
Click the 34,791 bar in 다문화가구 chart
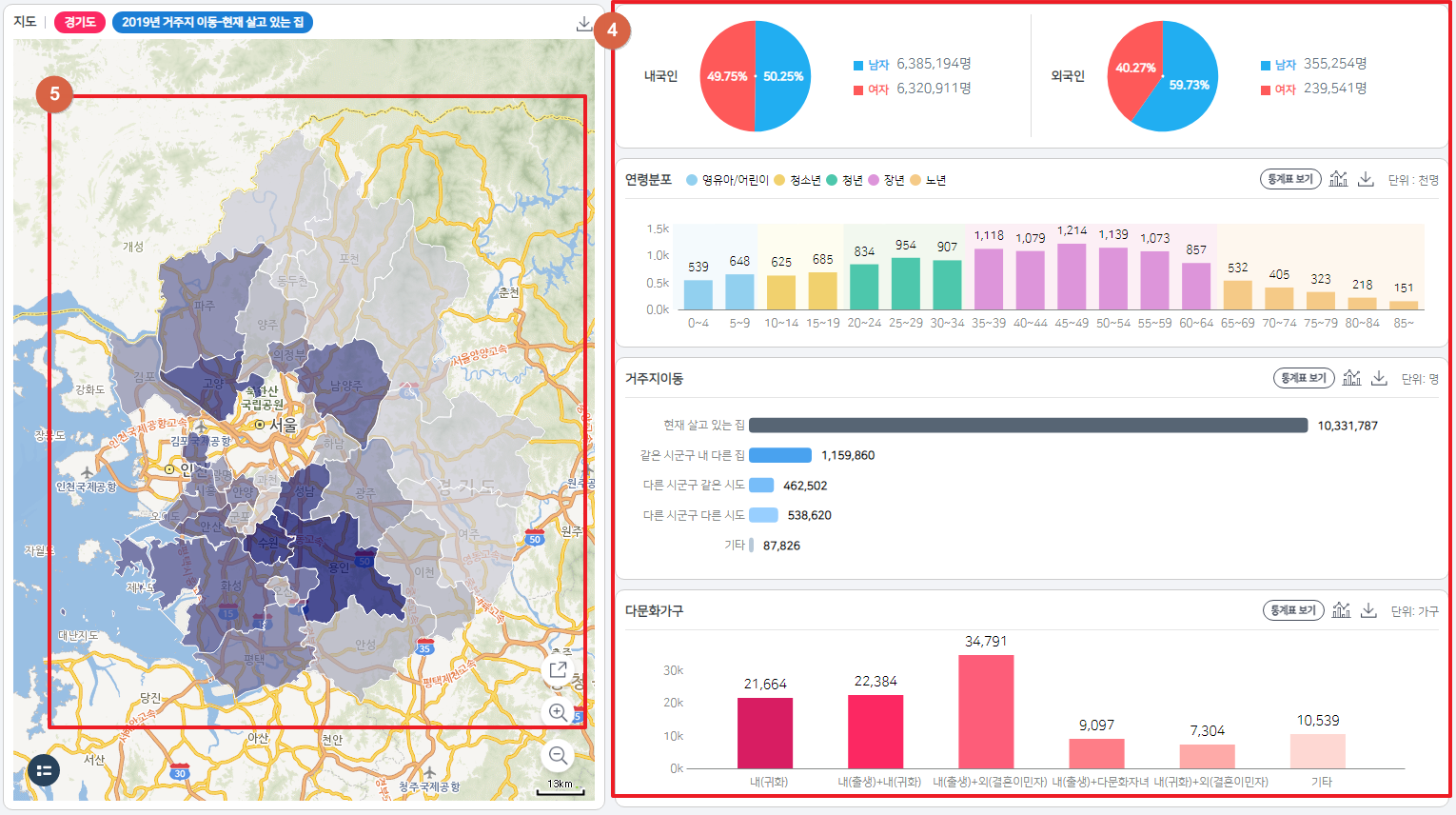point(986,711)
